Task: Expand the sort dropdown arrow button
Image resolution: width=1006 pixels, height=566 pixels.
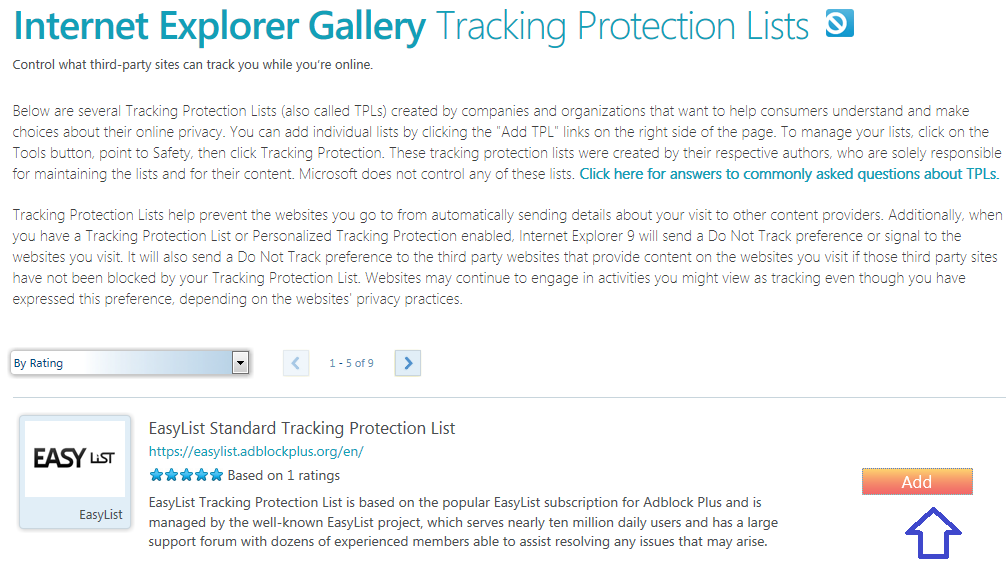Action: tap(240, 363)
